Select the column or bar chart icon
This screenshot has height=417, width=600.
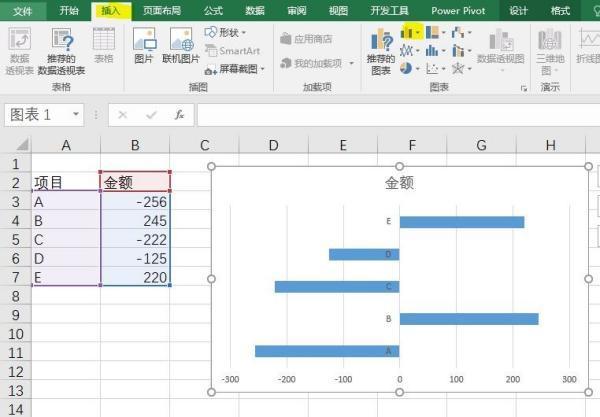point(411,32)
